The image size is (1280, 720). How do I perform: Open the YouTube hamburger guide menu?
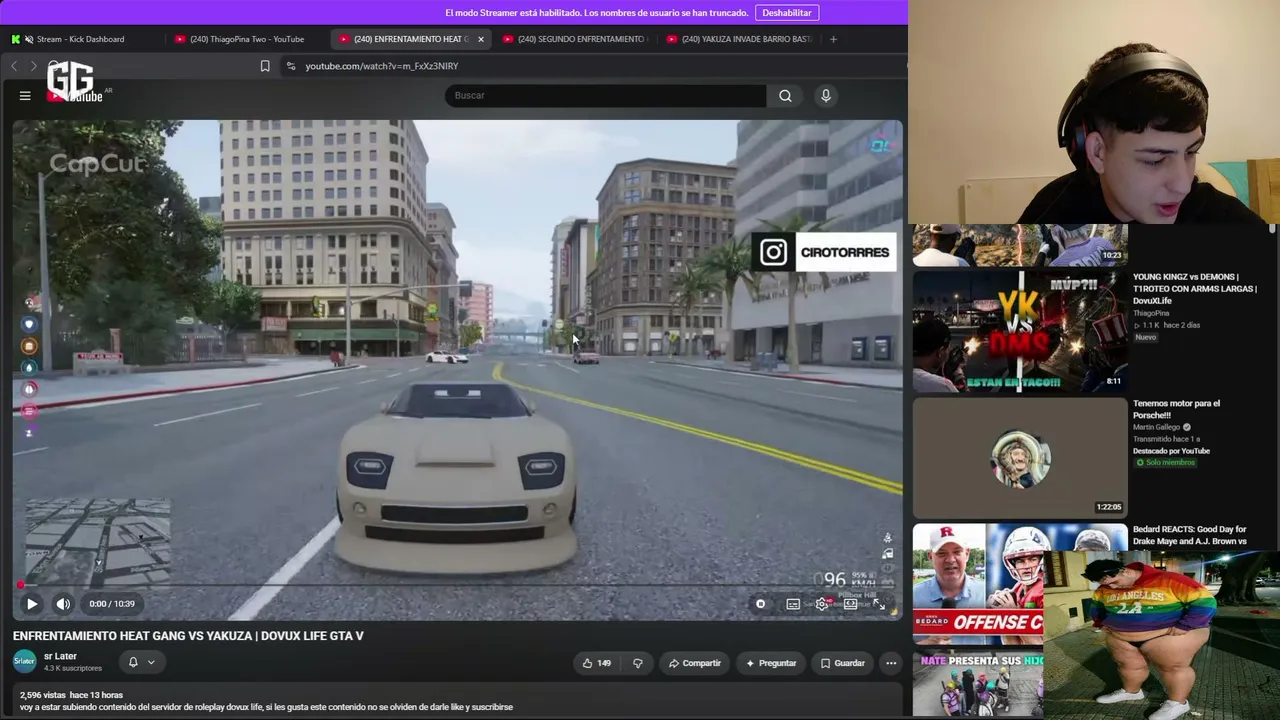pos(25,96)
